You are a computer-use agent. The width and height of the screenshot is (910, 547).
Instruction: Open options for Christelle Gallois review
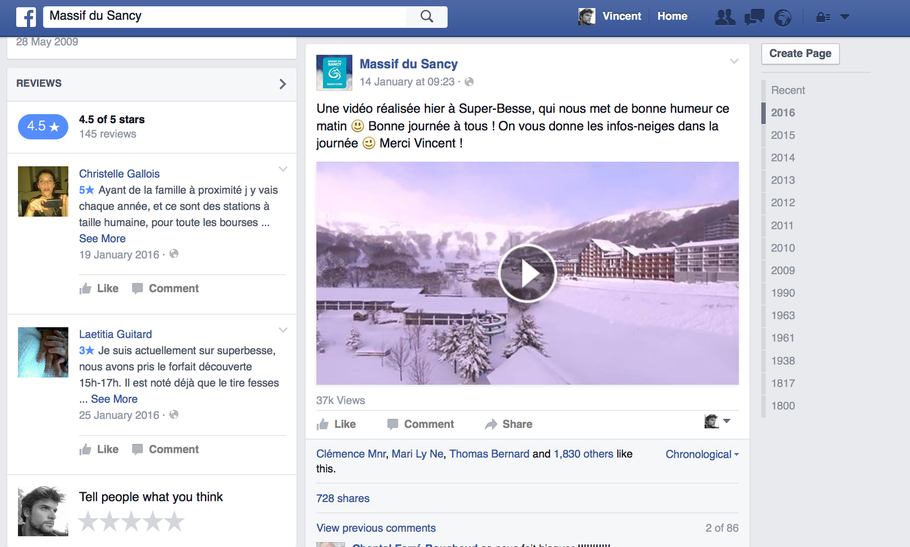tap(283, 169)
